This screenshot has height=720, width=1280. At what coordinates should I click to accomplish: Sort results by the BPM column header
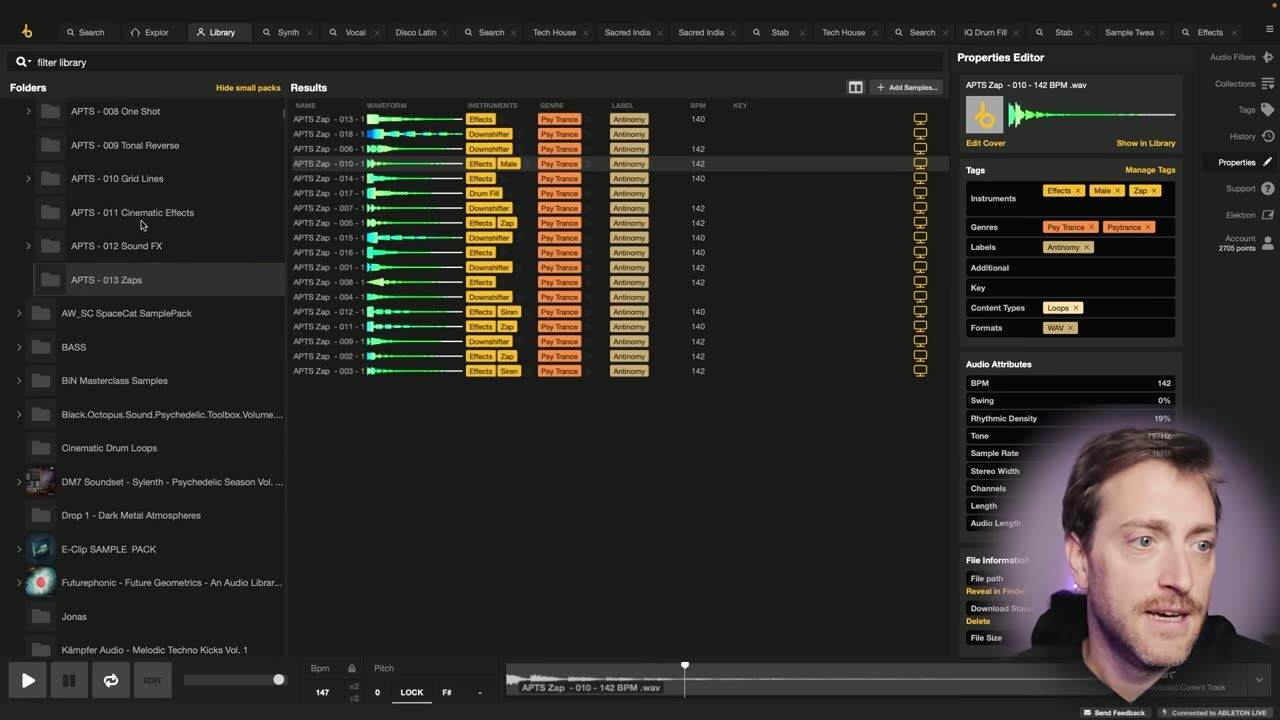coord(697,105)
